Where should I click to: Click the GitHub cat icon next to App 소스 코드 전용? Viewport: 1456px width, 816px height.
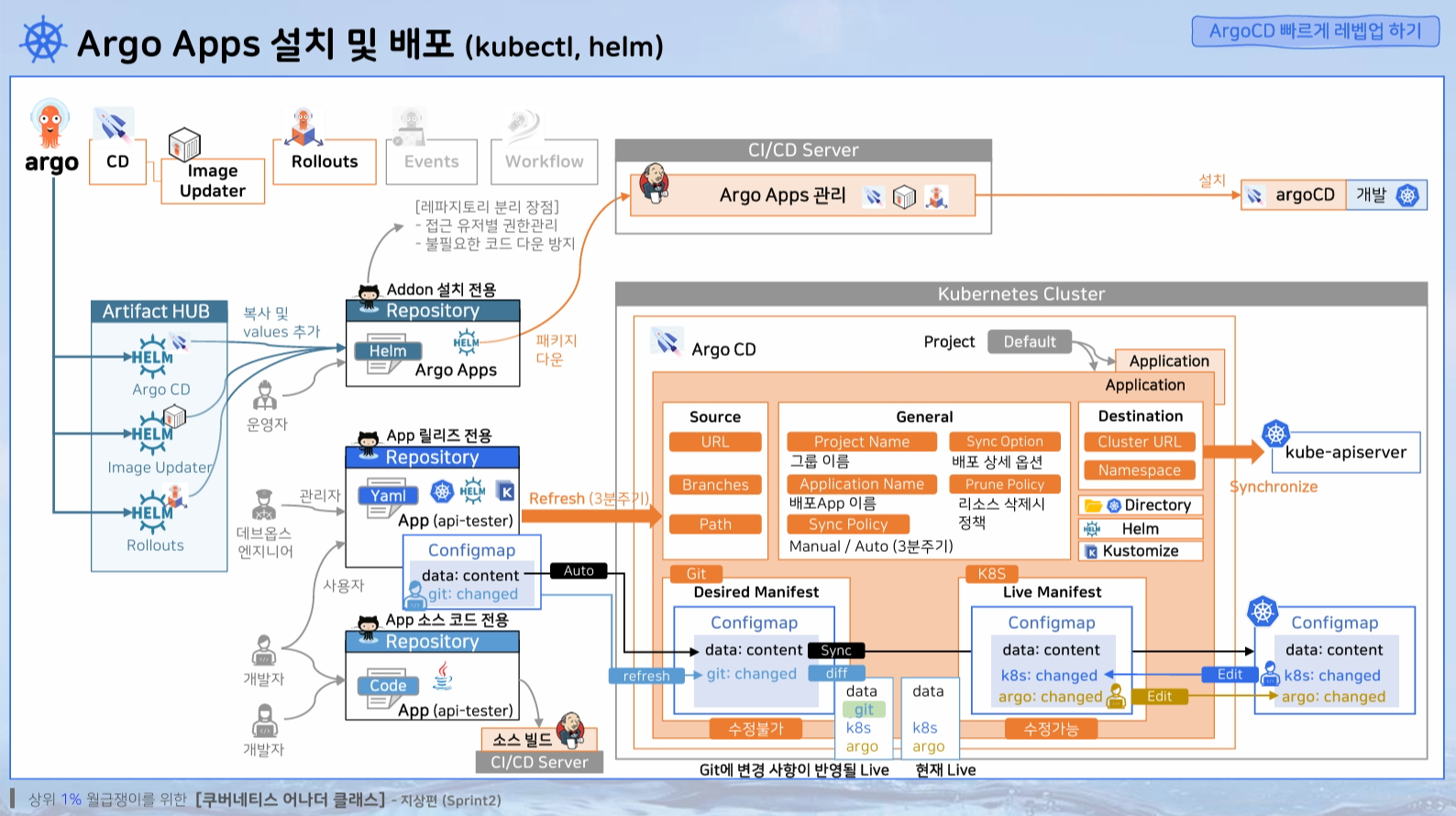point(369,627)
